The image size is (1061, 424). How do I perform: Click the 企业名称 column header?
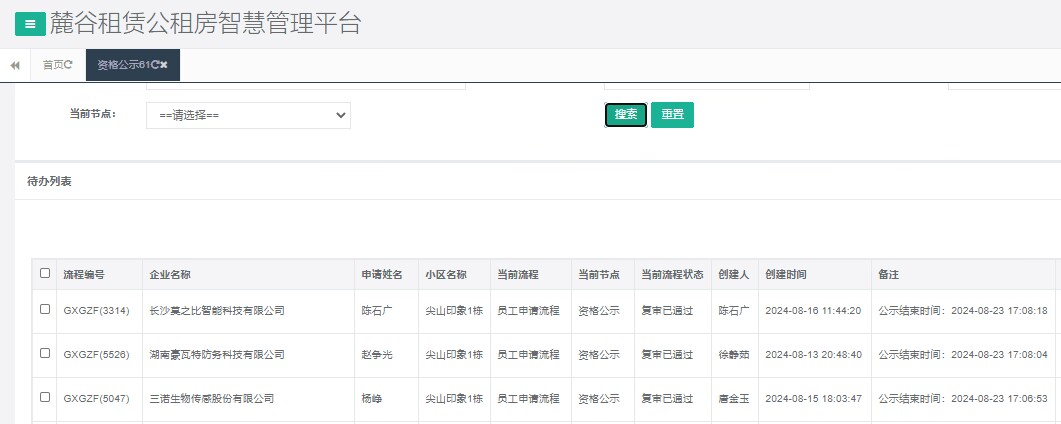click(170, 274)
